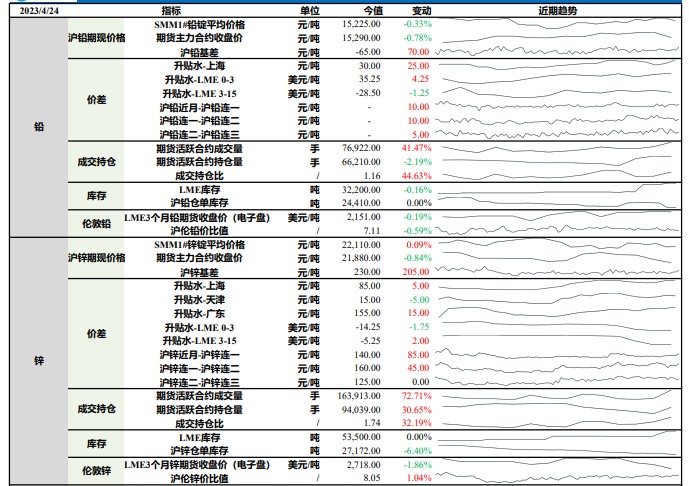Select the value 22,110.00
The width and height of the screenshot is (689, 486).
(361, 245)
